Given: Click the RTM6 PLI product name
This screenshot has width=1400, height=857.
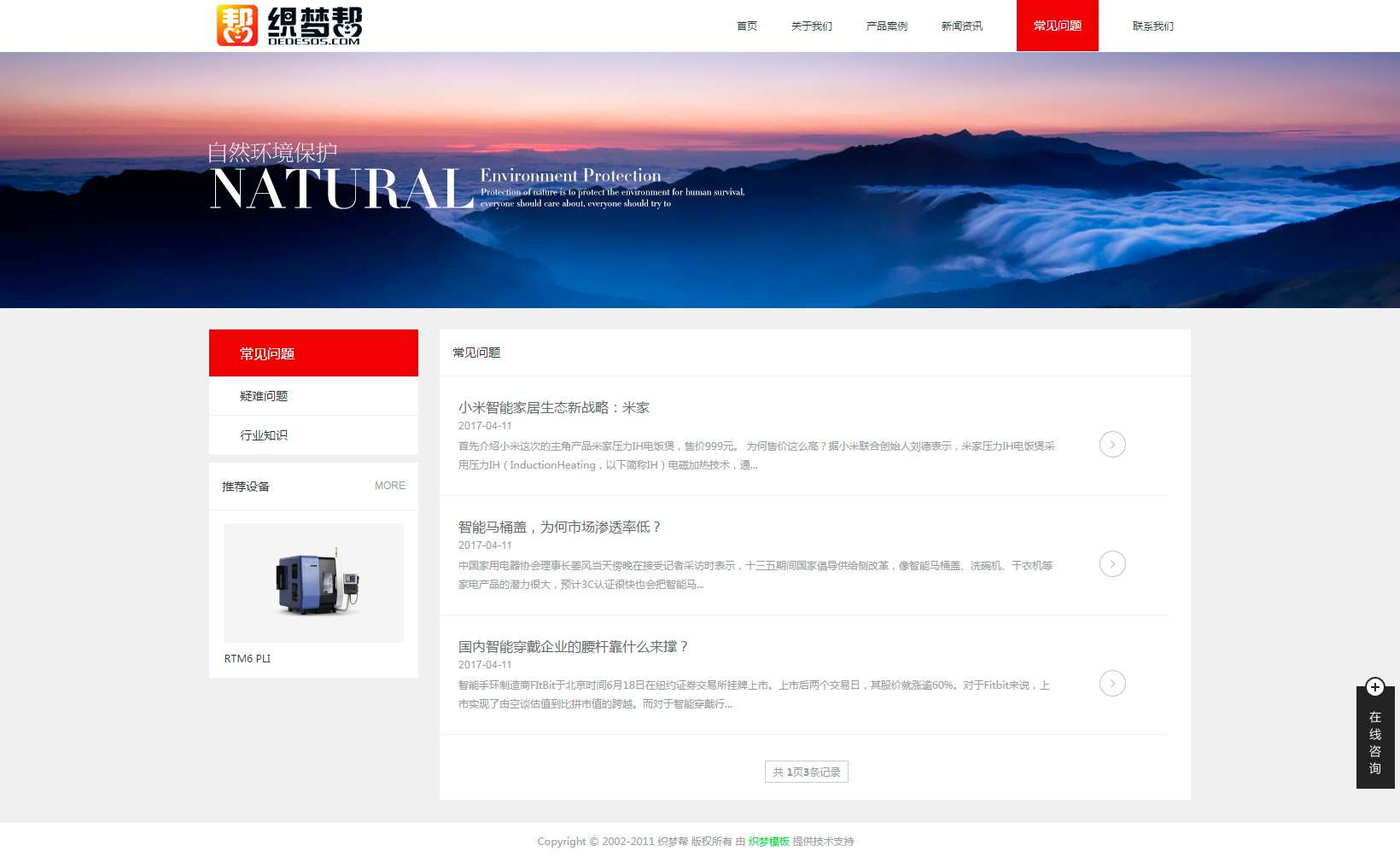Looking at the screenshot, I should pyautogui.click(x=248, y=658).
